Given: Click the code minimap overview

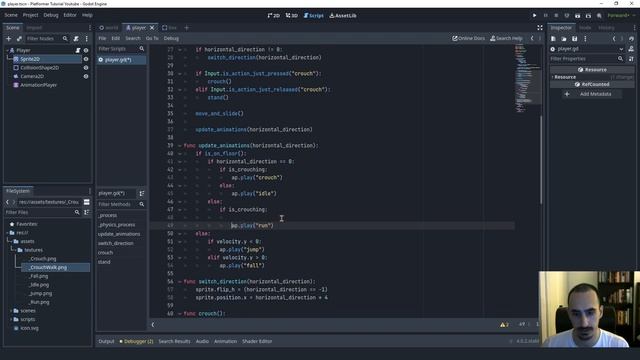Looking at the screenshot, I should [x=527, y=78].
